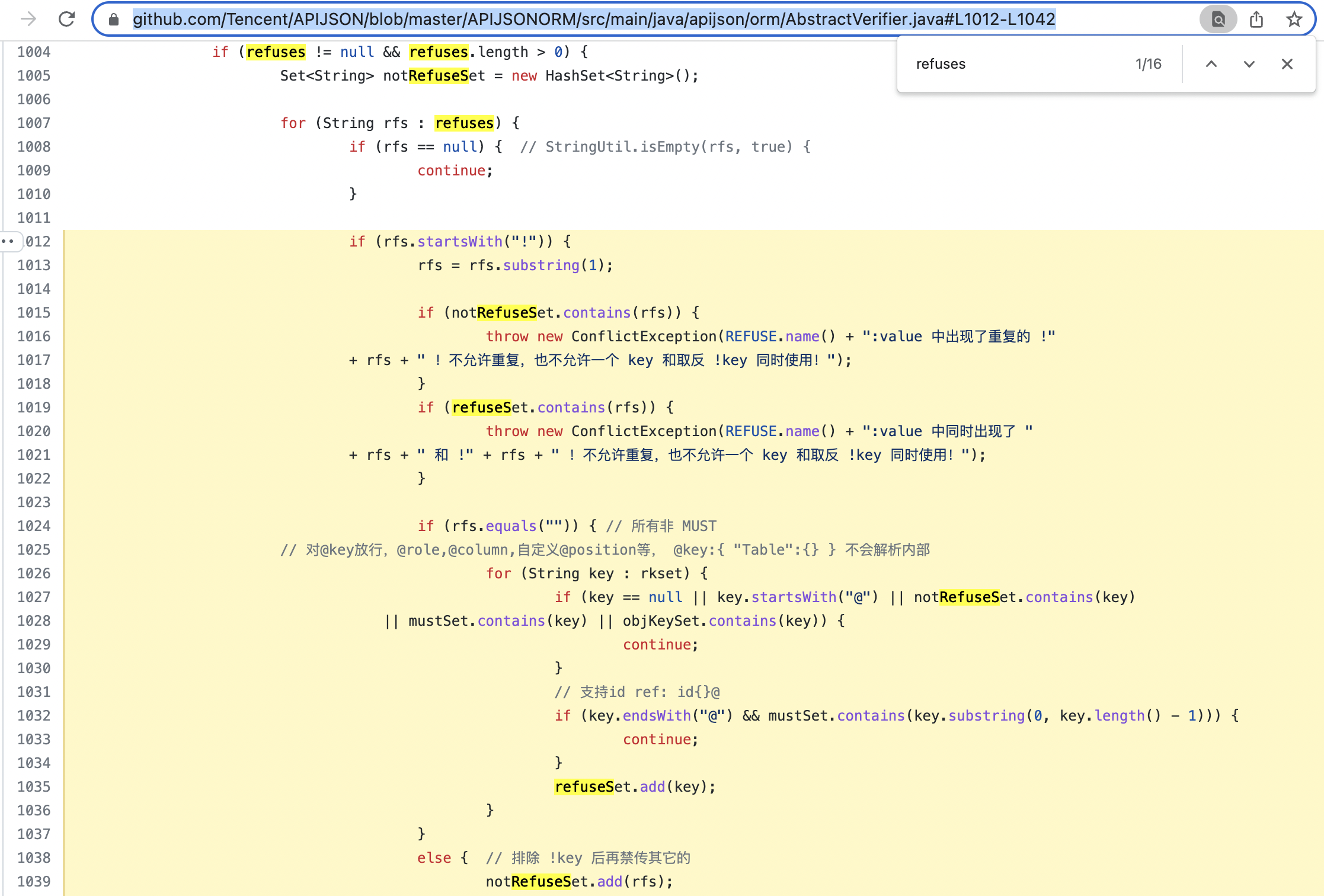Click ConflictException on line 1016
Screen dimensions: 1324x896
click(x=644, y=337)
